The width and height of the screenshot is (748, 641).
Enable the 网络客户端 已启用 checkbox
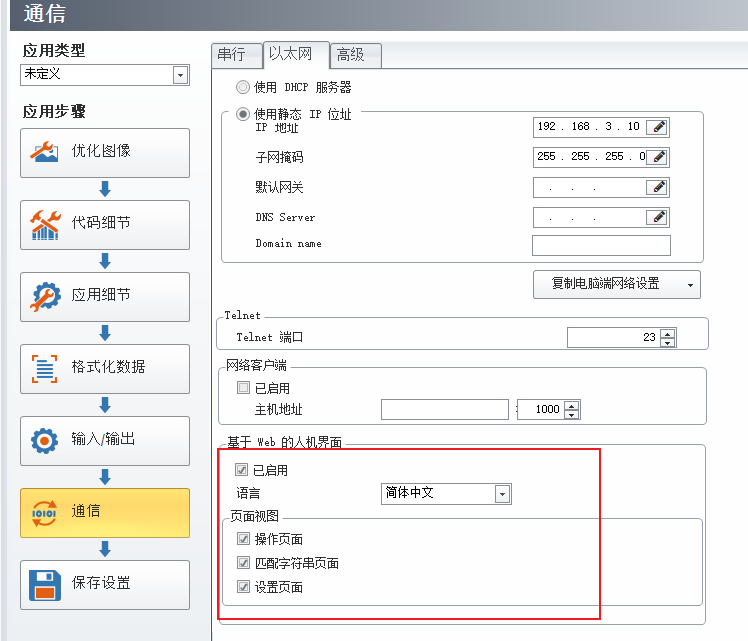pyautogui.click(x=243, y=388)
